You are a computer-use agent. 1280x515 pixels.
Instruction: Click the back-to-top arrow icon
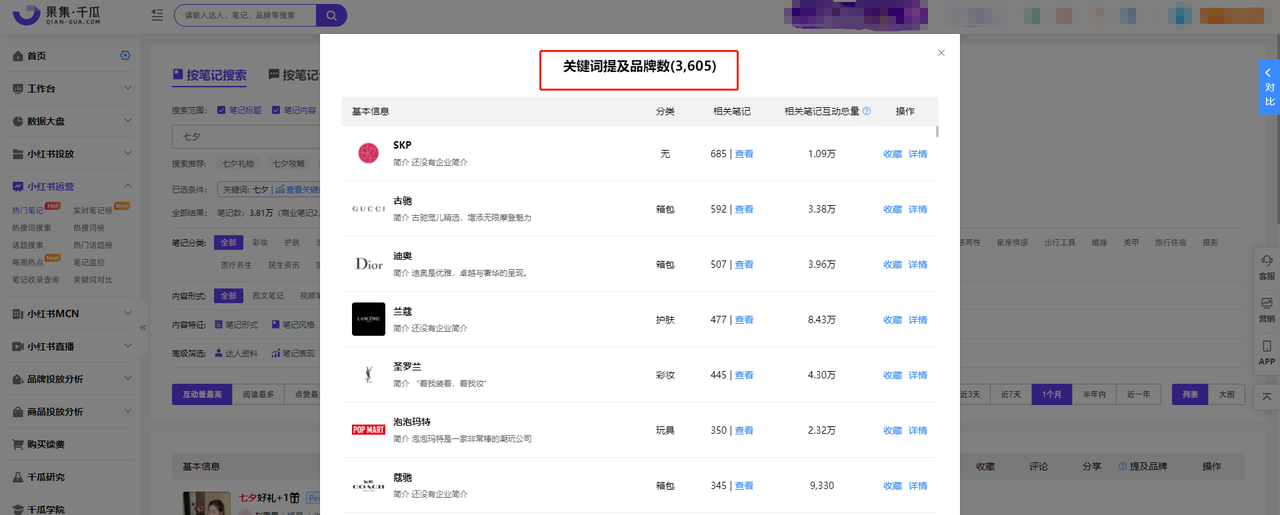click(x=1267, y=396)
